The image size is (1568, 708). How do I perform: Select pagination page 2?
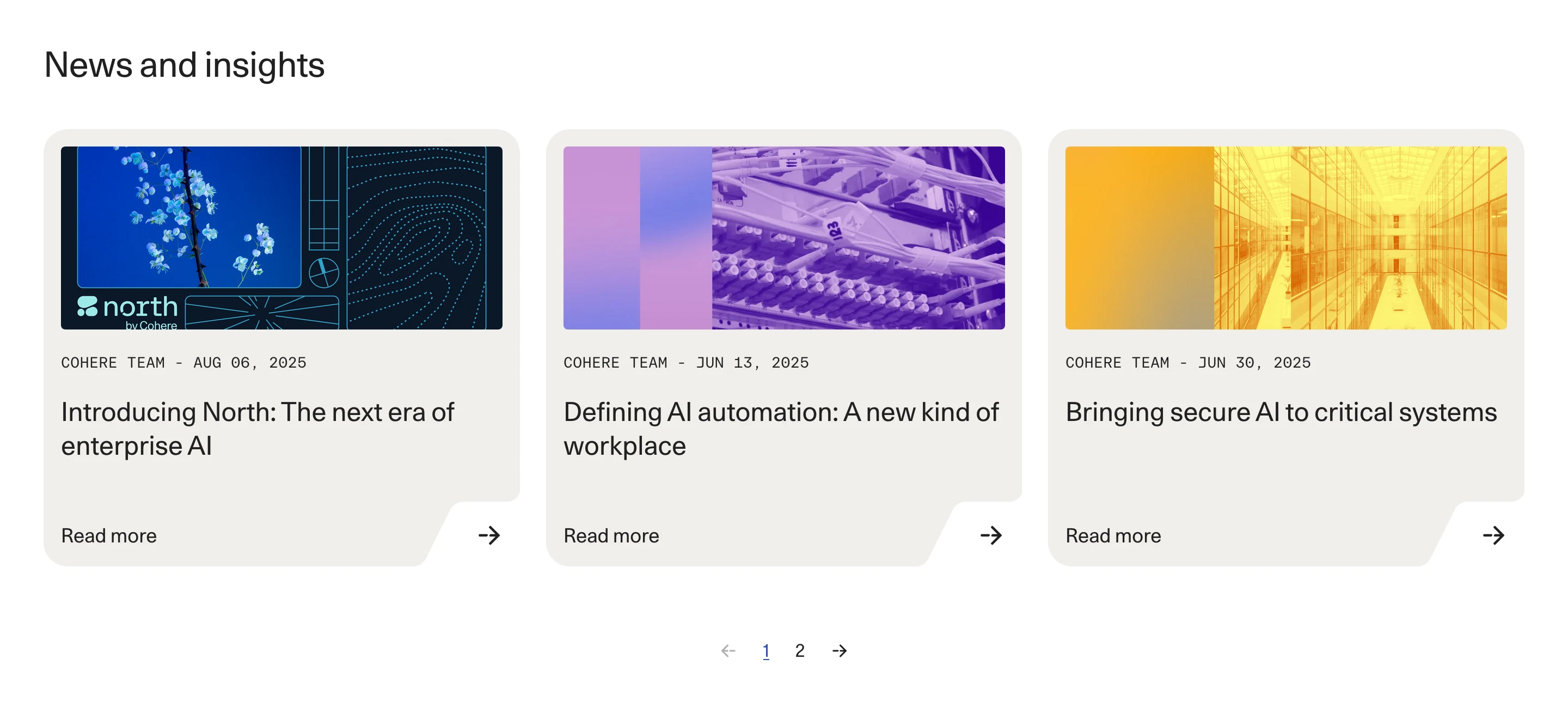point(800,651)
